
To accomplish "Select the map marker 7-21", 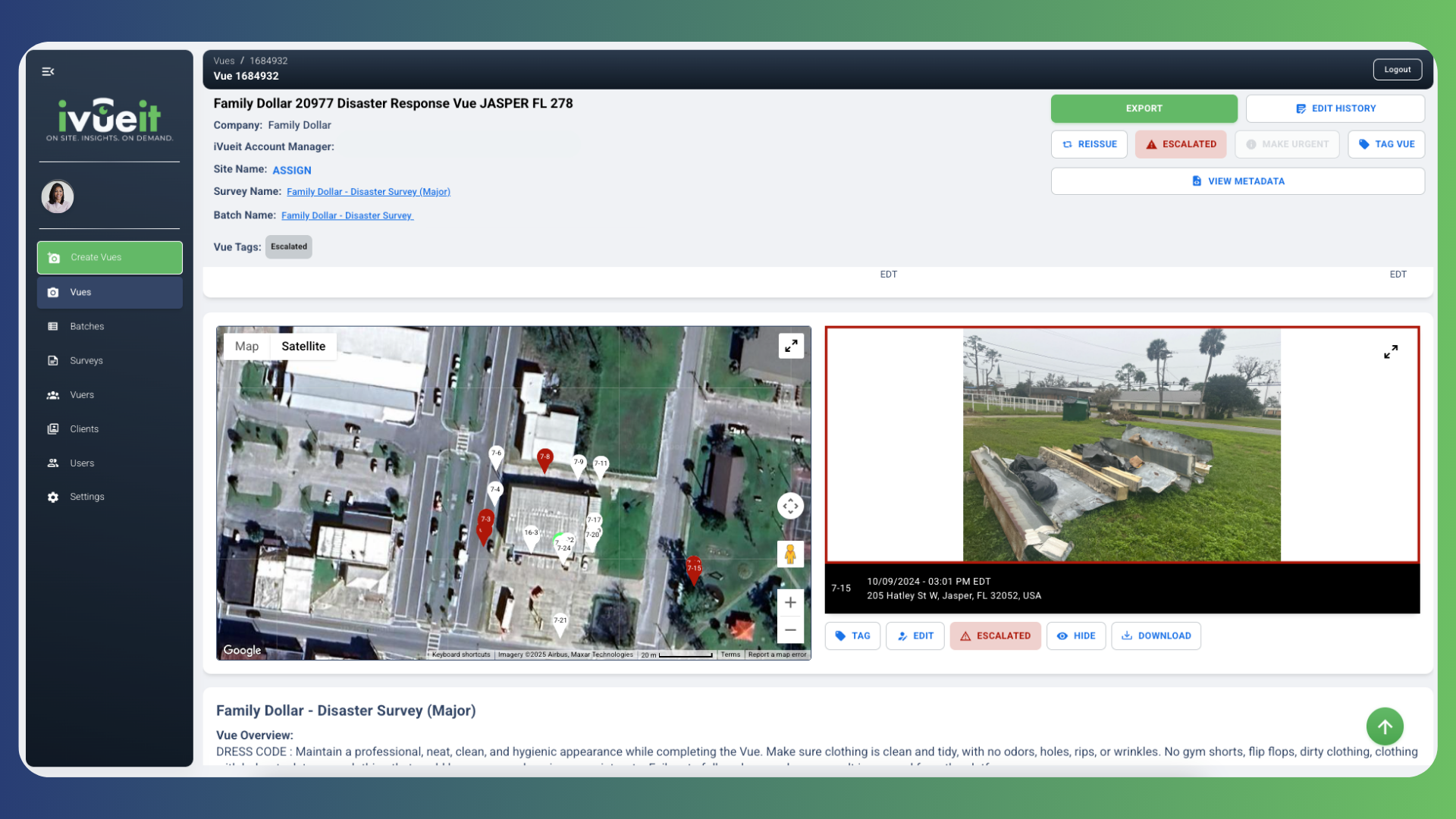I will click(x=560, y=623).
